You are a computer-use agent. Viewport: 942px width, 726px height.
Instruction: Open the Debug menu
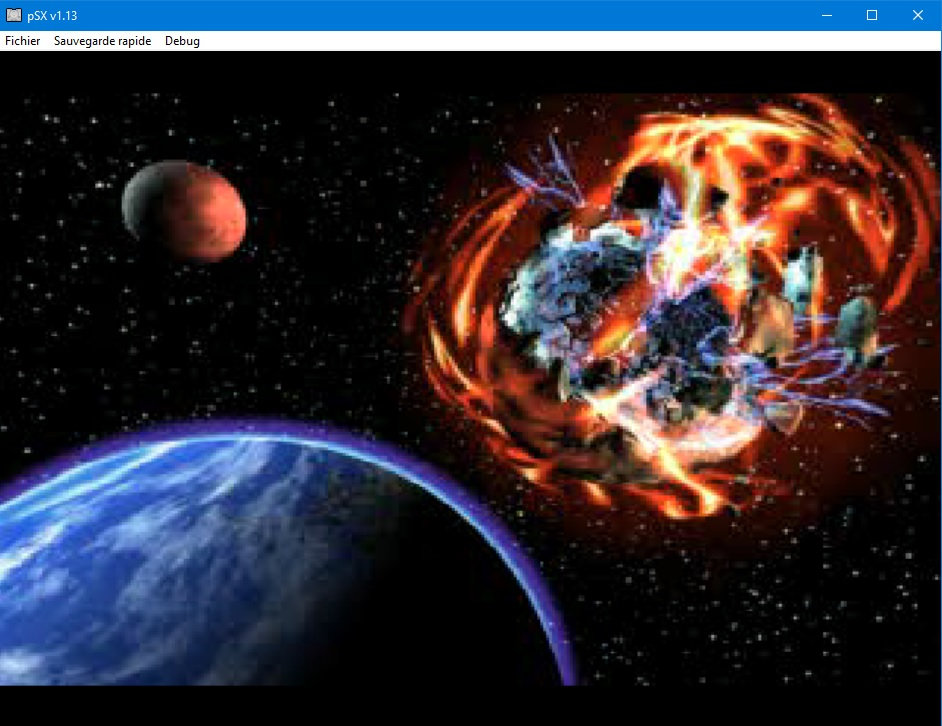click(x=182, y=41)
